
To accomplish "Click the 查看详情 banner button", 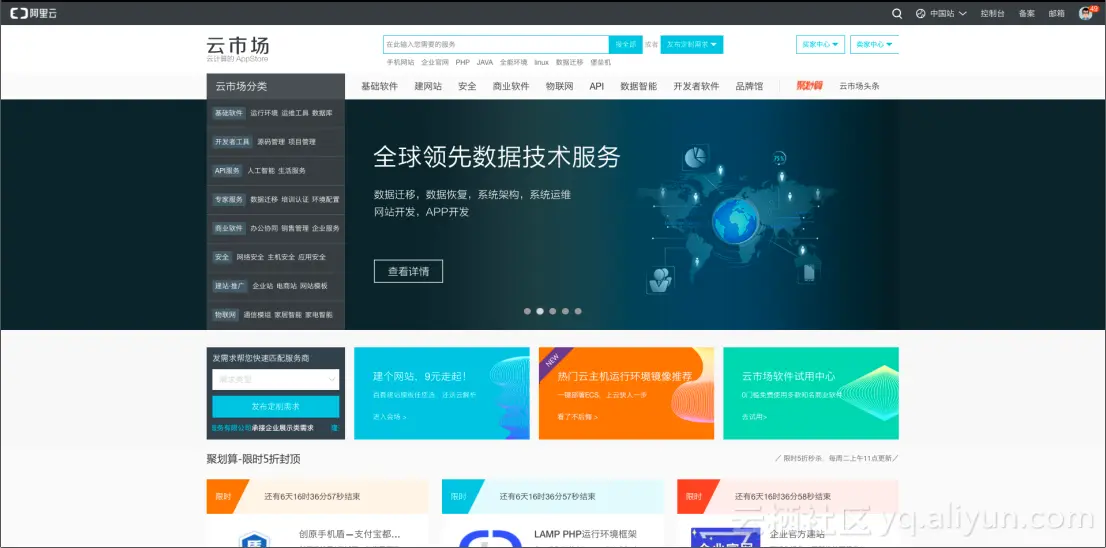I will 408,272.
